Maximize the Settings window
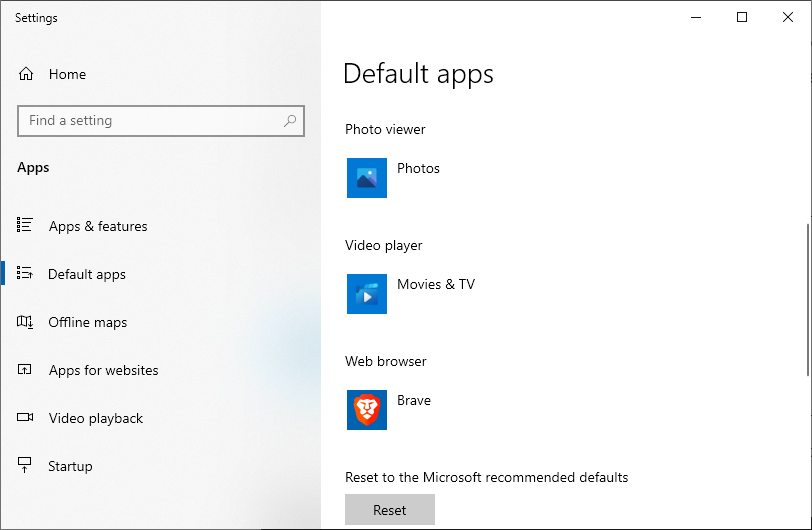The width and height of the screenshot is (812, 530). click(x=742, y=17)
